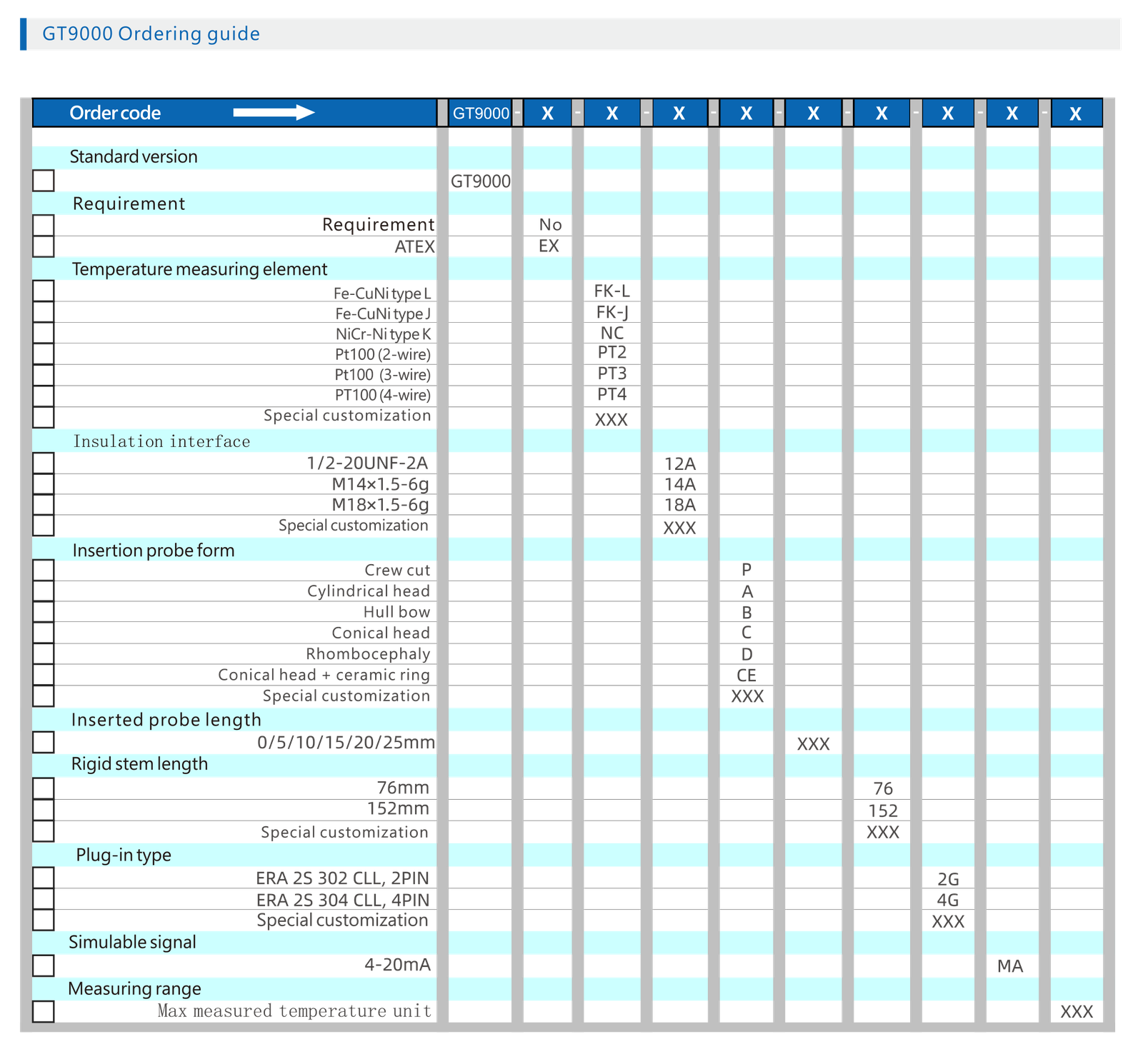Click the FK-L code value
The image size is (1143, 1064).
pyautogui.click(x=612, y=291)
